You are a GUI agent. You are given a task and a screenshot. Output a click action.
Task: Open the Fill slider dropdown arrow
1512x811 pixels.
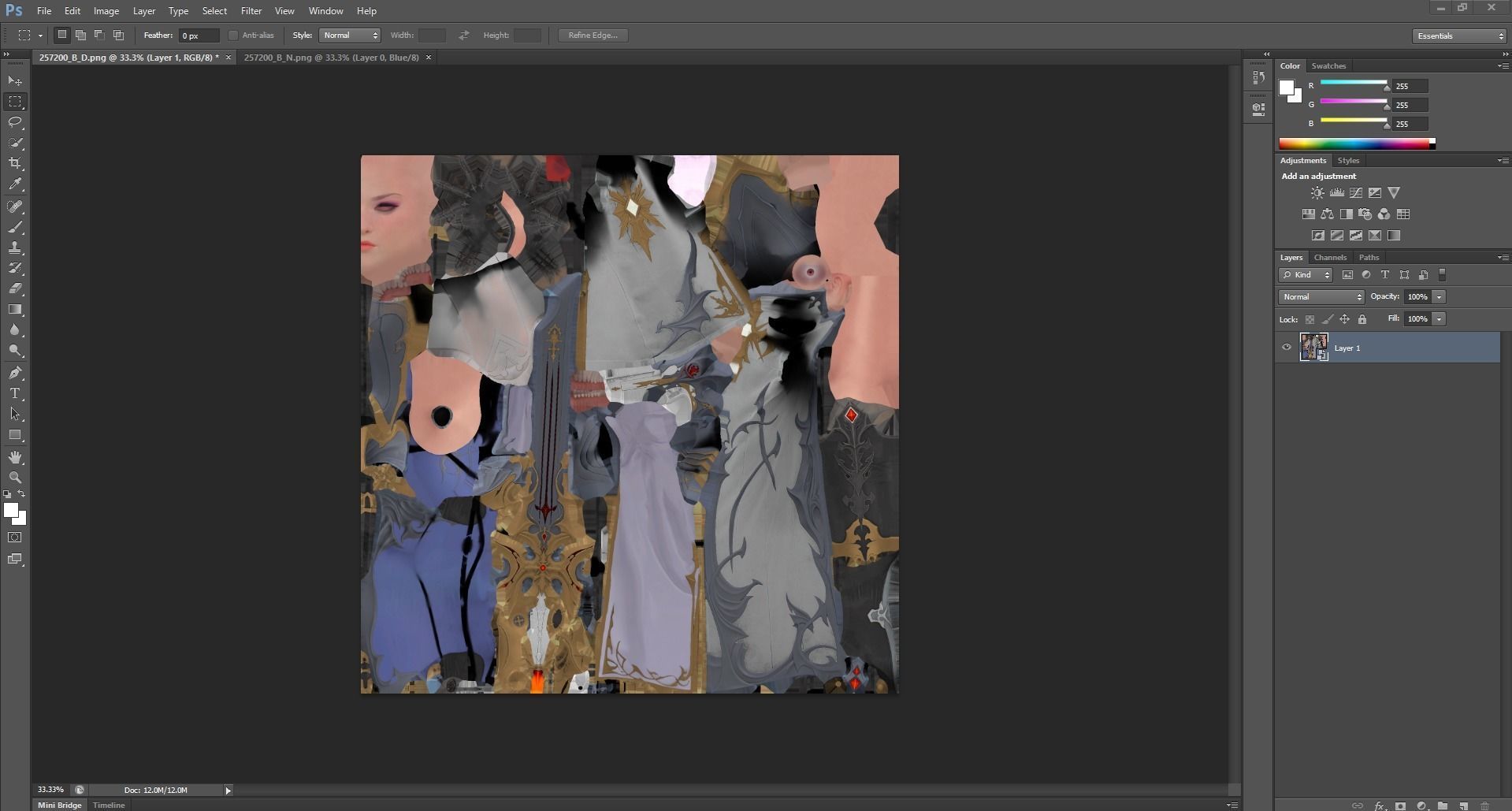[1439, 319]
